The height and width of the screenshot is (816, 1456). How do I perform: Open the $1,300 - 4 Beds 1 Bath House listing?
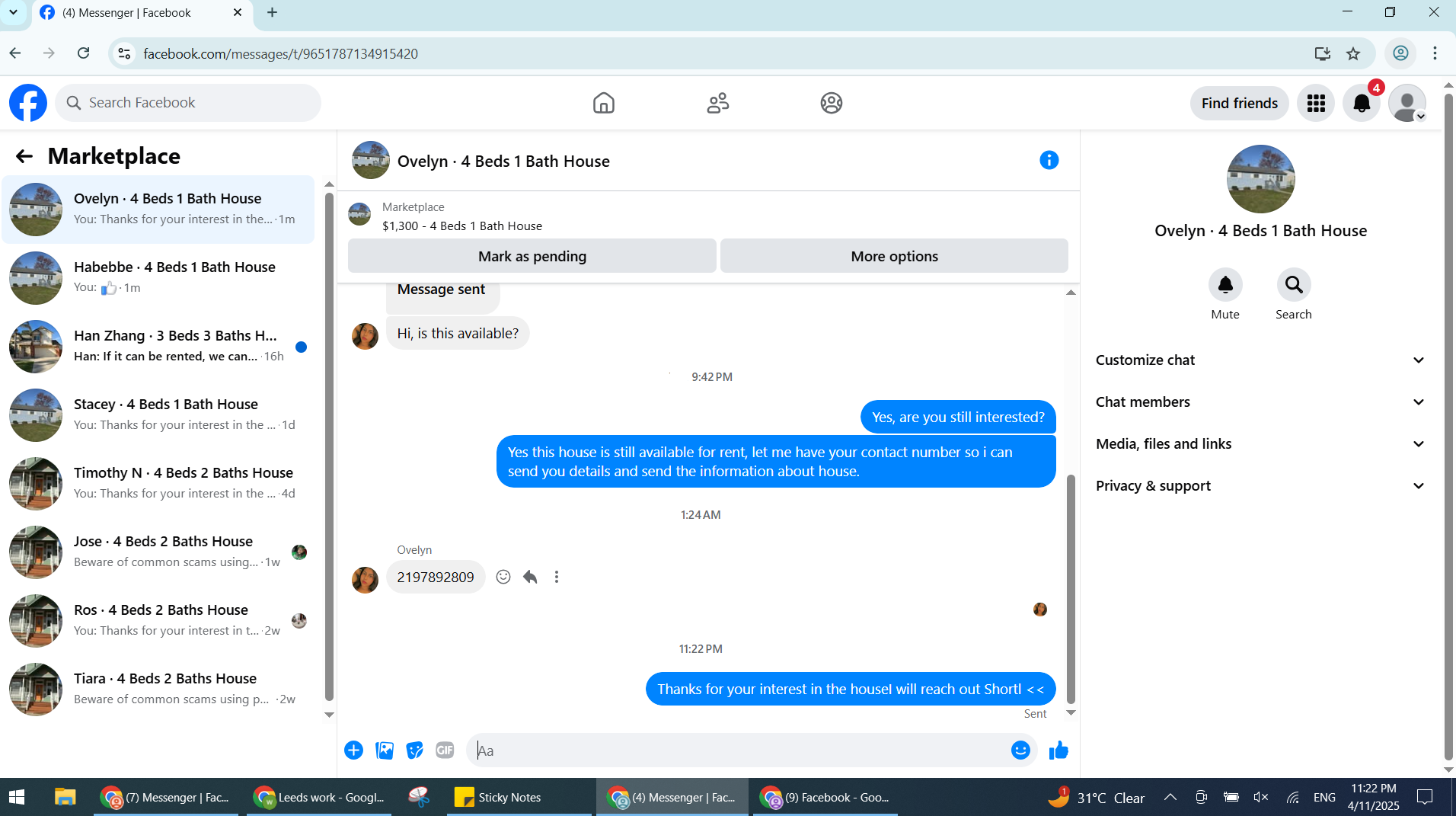pyautogui.click(x=462, y=226)
